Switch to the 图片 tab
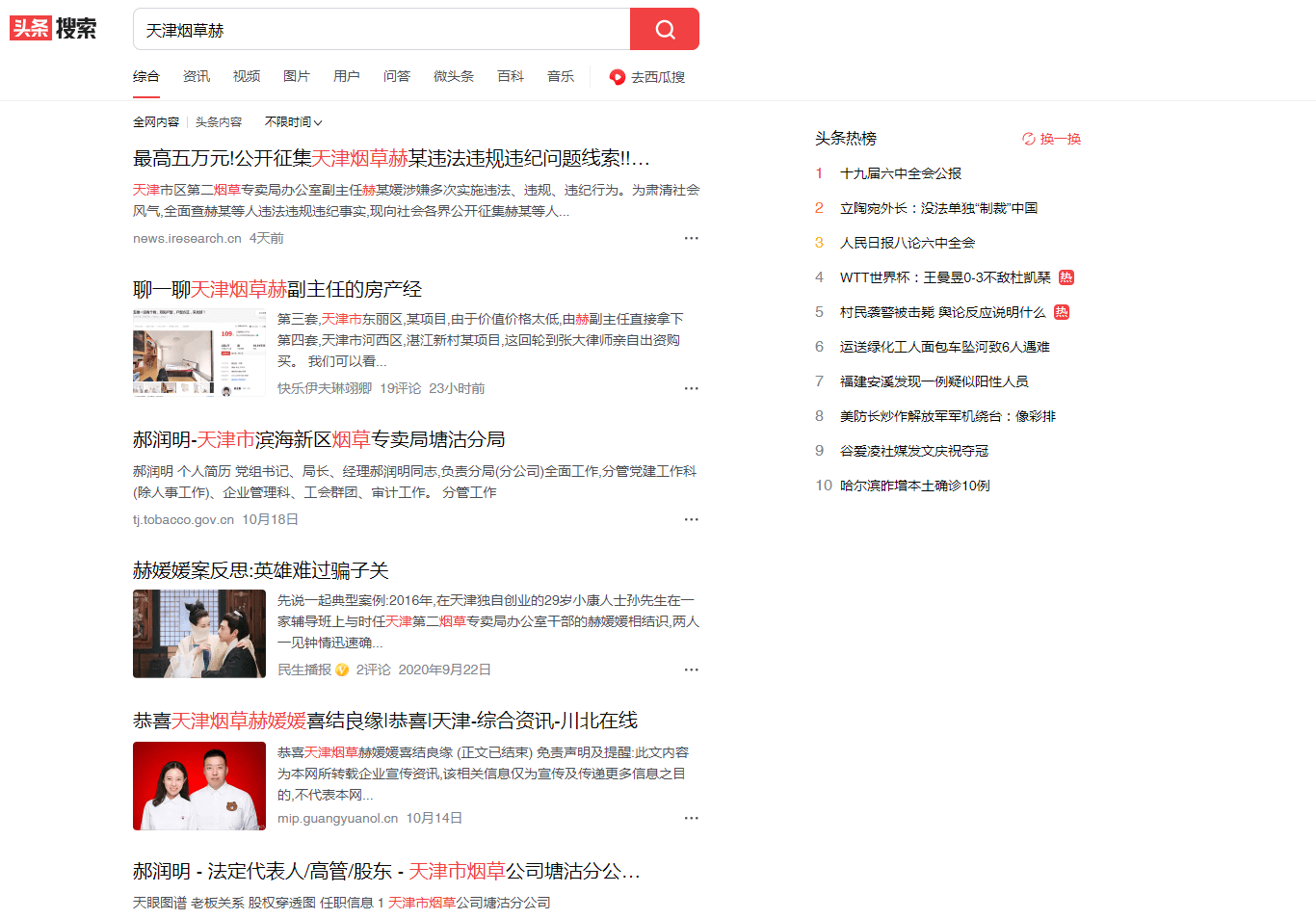This screenshot has height=919, width=1316. click(297, 77)
